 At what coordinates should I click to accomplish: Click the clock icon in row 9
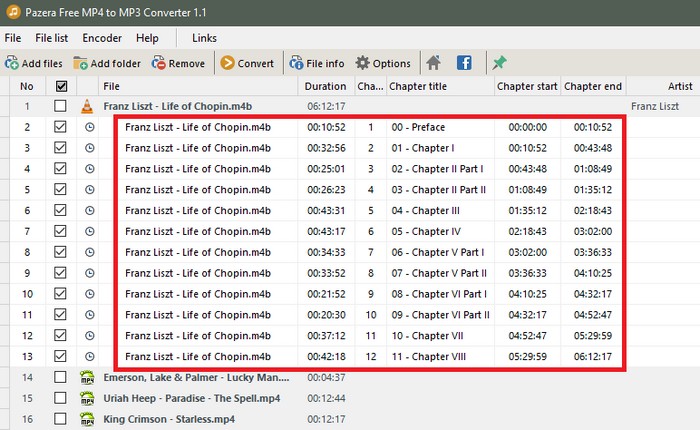[x=90, y=273]
